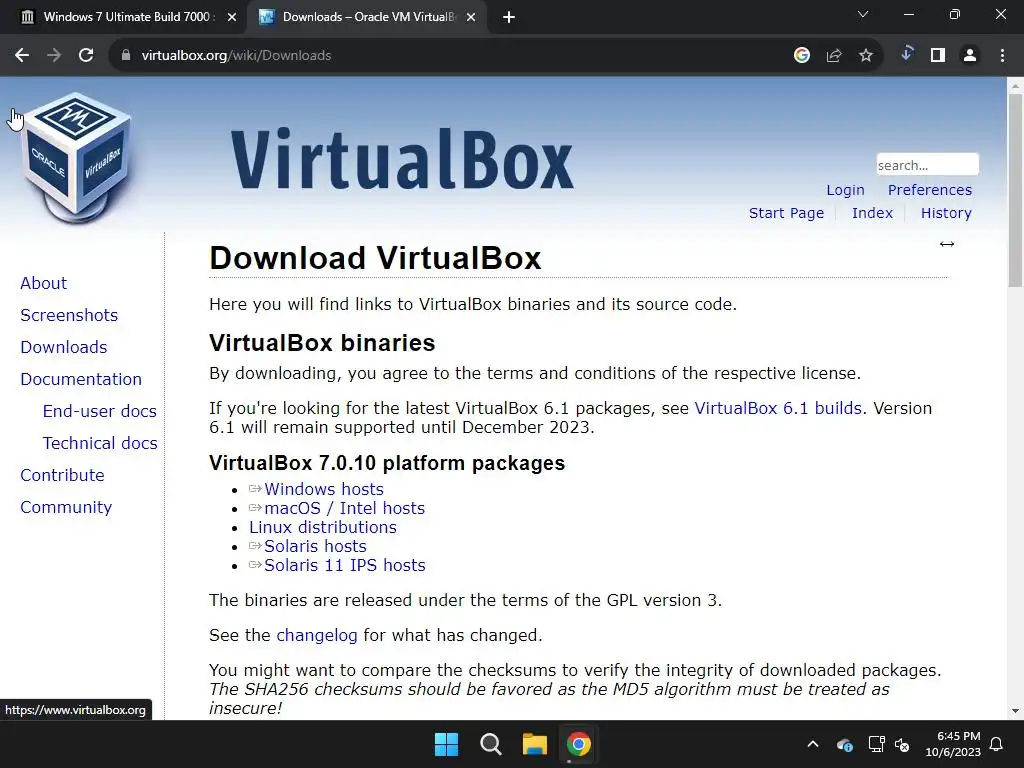The image size is (1024, 768).
Task: Open End-user docs sidebar link
Action: (x=99, y=411)
